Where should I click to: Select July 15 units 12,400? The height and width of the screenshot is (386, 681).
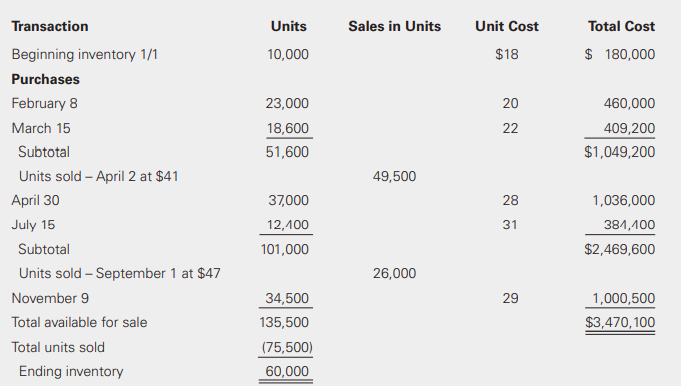(x=288, y=225)
